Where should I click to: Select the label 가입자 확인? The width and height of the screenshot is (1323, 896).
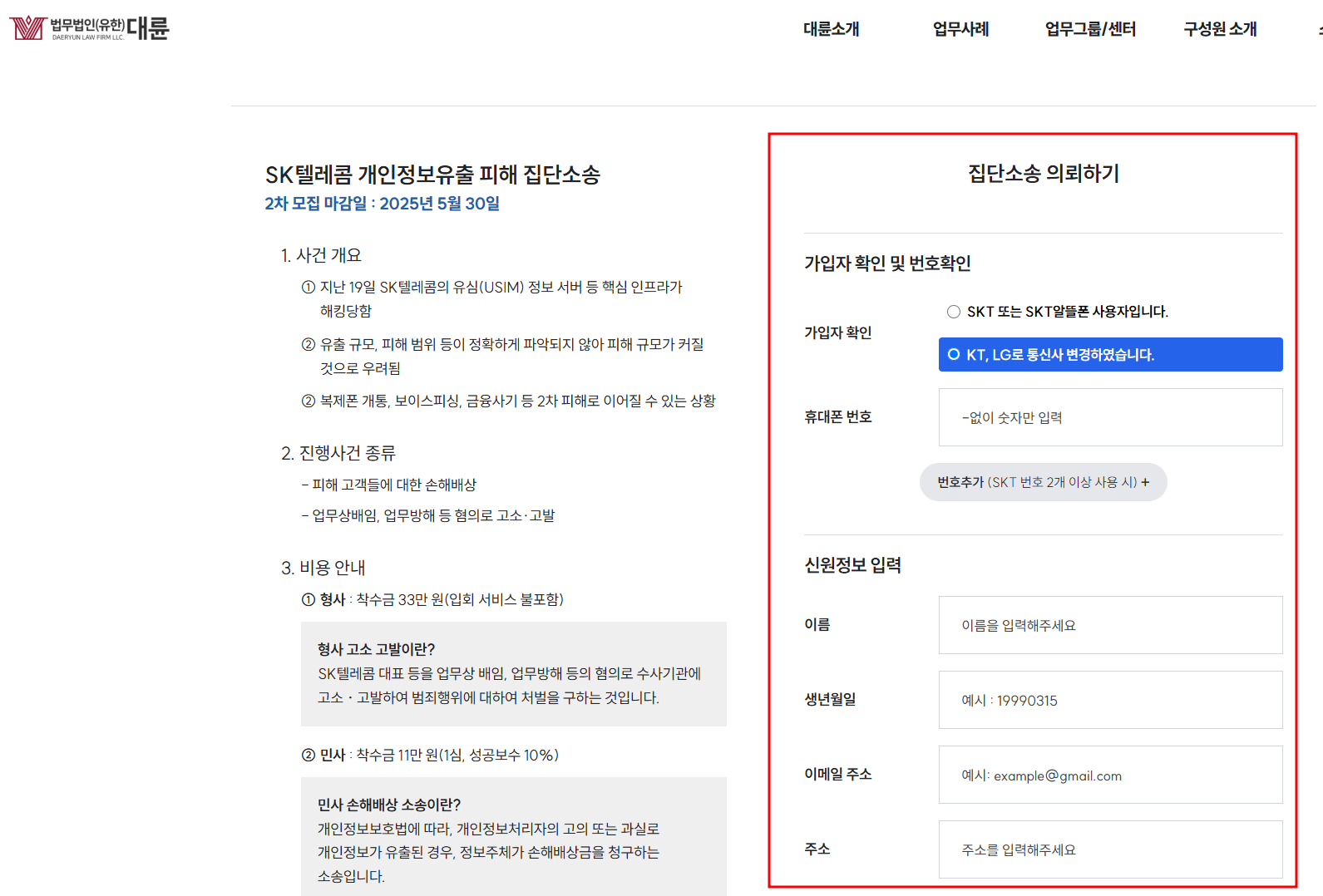tap(837, 332)
